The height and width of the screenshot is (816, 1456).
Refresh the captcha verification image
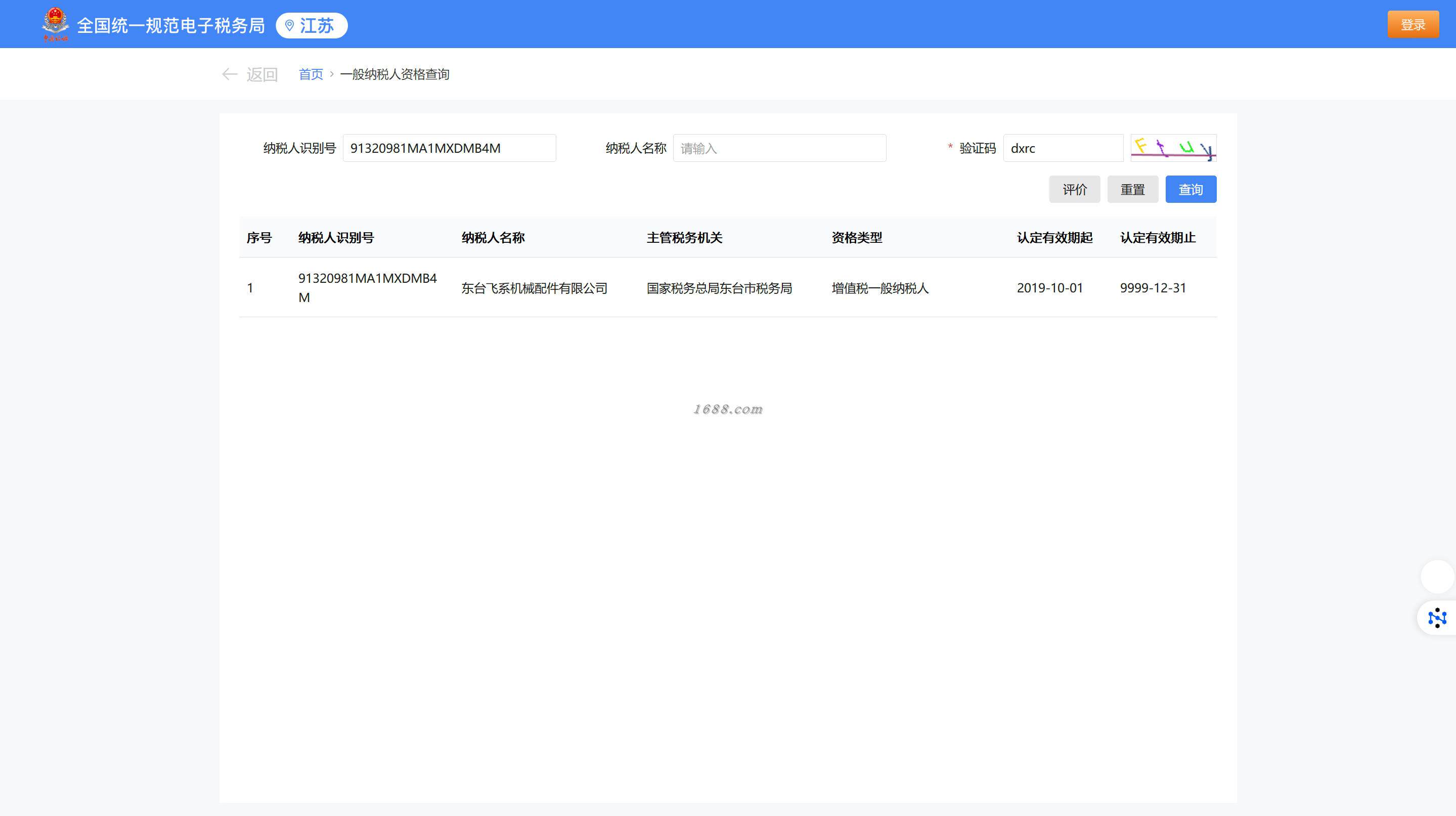click(1173, 148)
